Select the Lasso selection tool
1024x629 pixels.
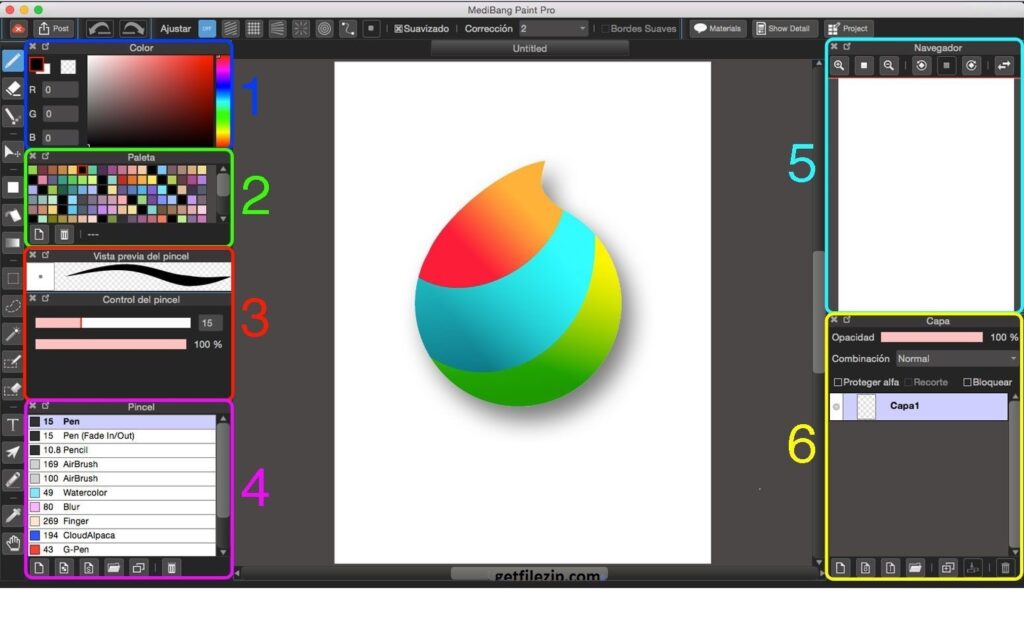click(x=12, y=306)
